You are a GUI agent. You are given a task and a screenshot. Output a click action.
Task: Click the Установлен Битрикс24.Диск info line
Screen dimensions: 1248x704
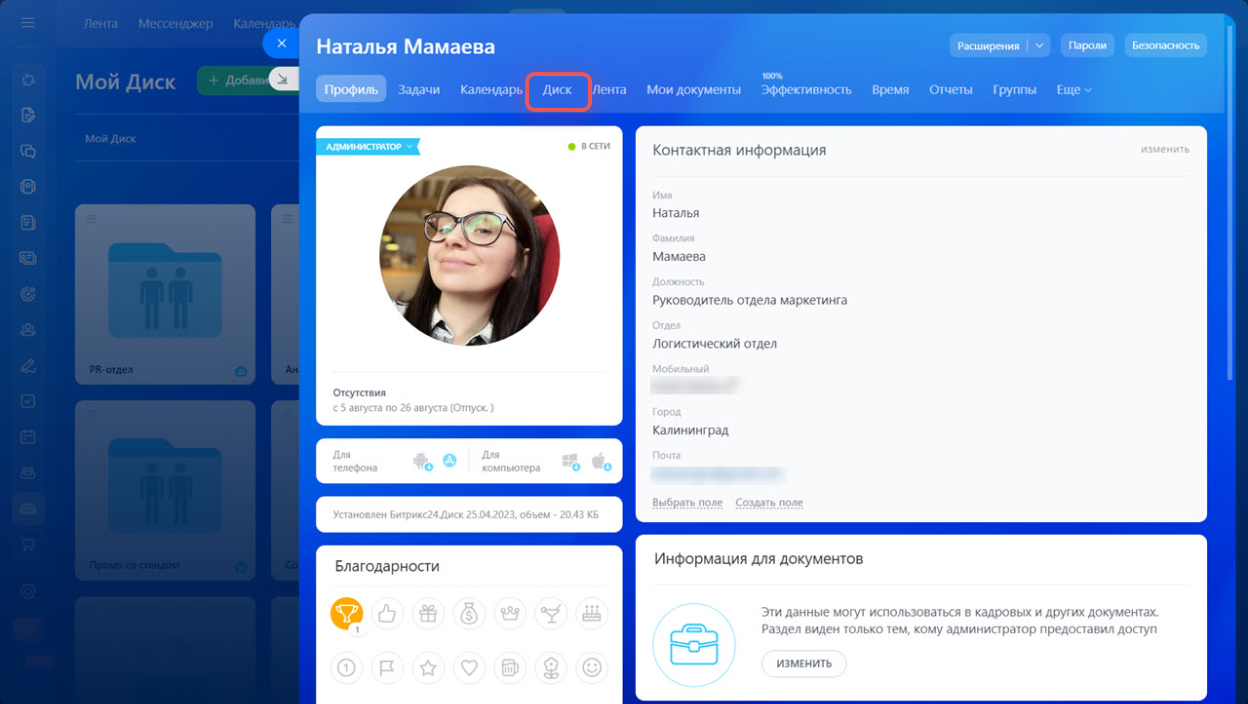coord(466,515)
